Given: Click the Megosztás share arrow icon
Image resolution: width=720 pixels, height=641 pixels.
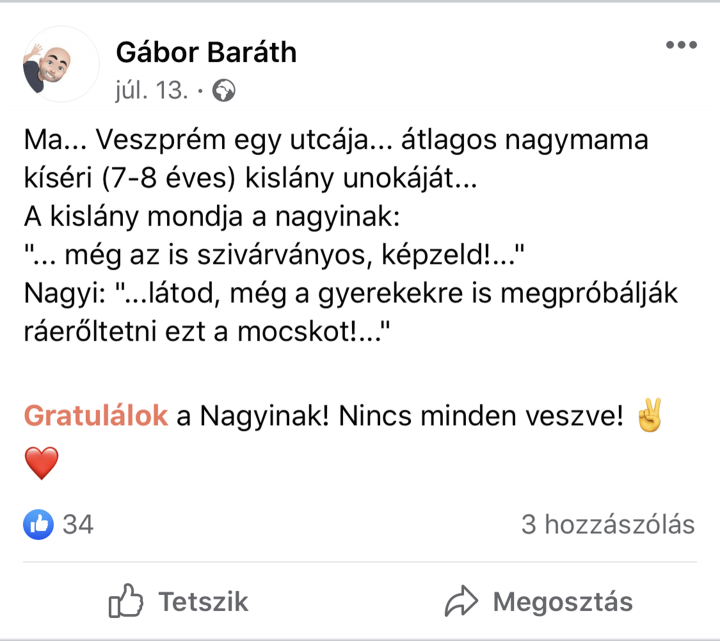Looking at the screenshot, I should (461, 601).
